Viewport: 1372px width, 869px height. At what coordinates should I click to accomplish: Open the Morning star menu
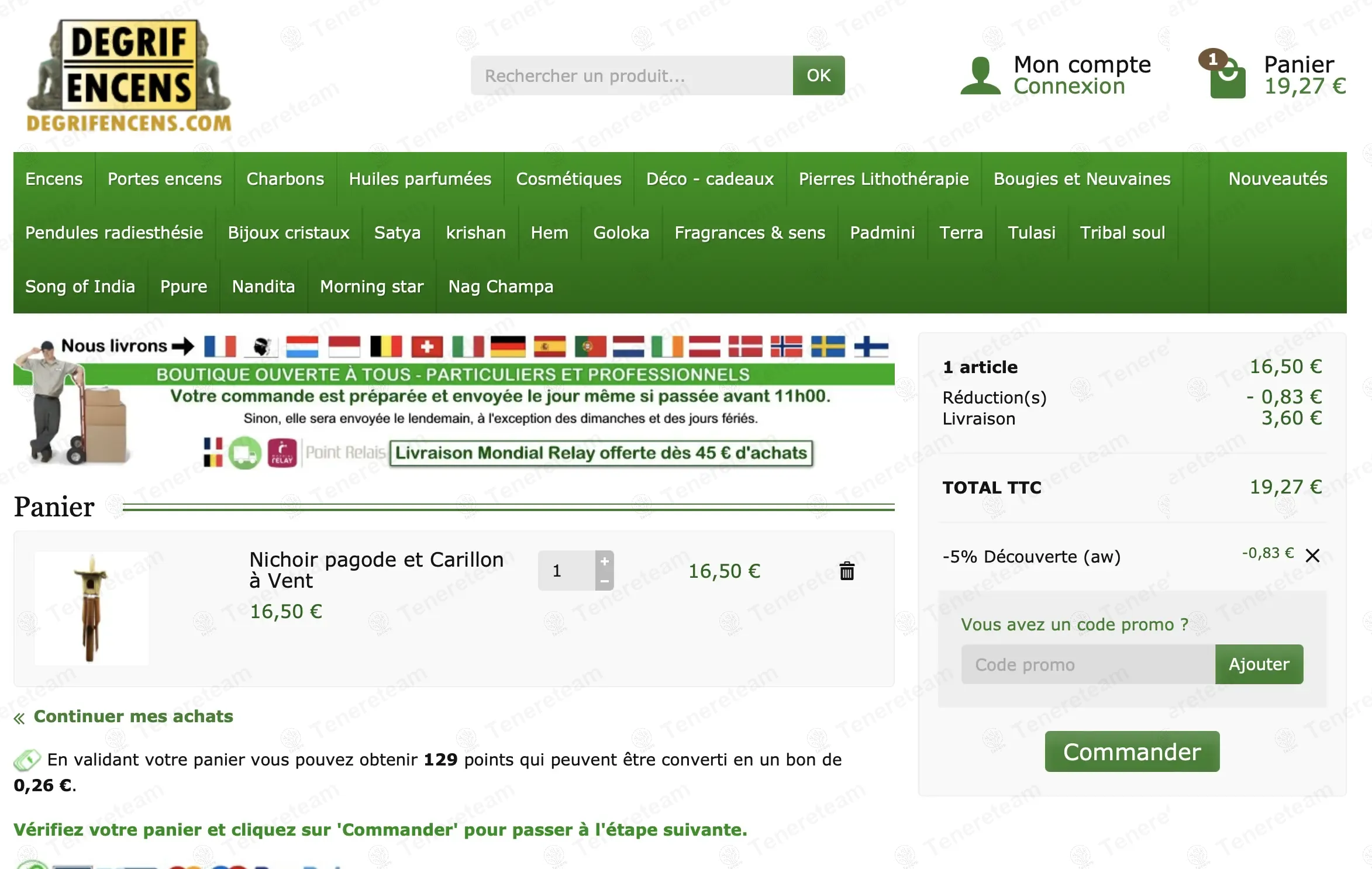pyautogui.click(x=372, y=287)
